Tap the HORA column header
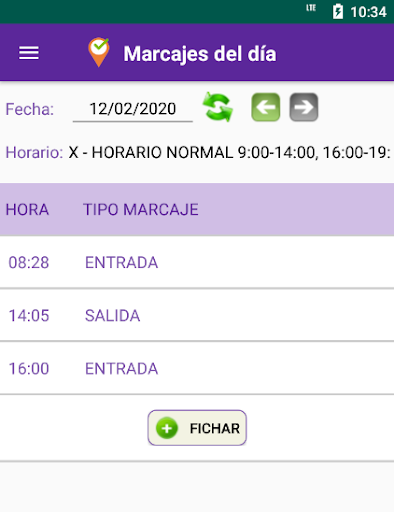Image resolution: width=394 pixels, height=512 pixels. [27, 210]
